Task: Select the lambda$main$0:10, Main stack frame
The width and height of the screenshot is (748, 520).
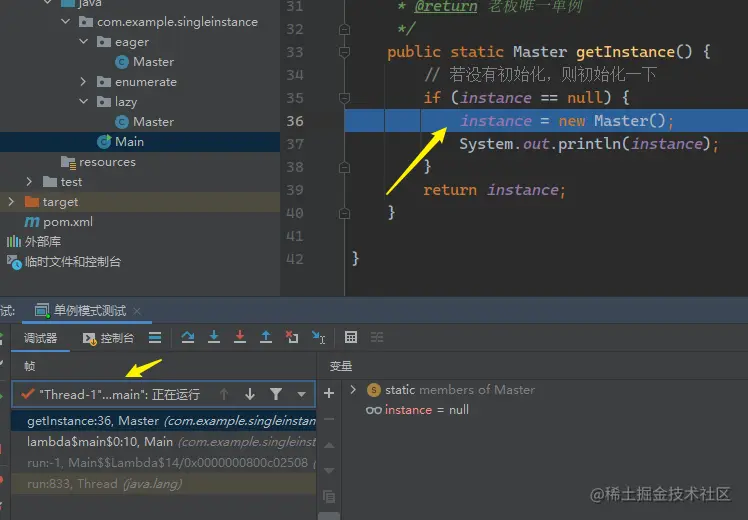Action: [164, 442]
